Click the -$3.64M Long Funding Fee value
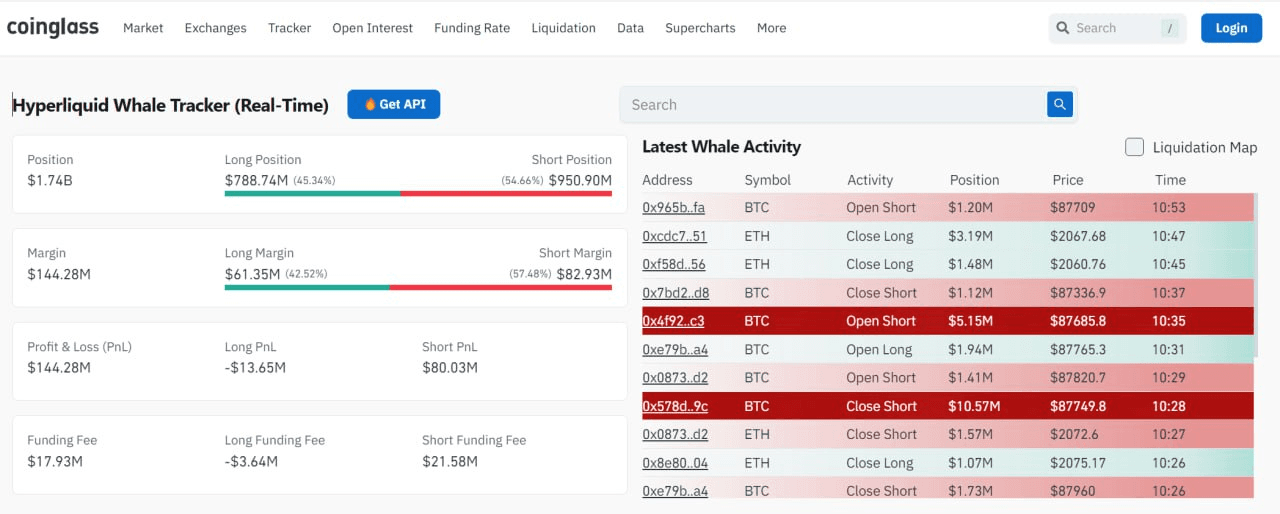Screen dimensions: 1280x514 [x=251, y=461]
